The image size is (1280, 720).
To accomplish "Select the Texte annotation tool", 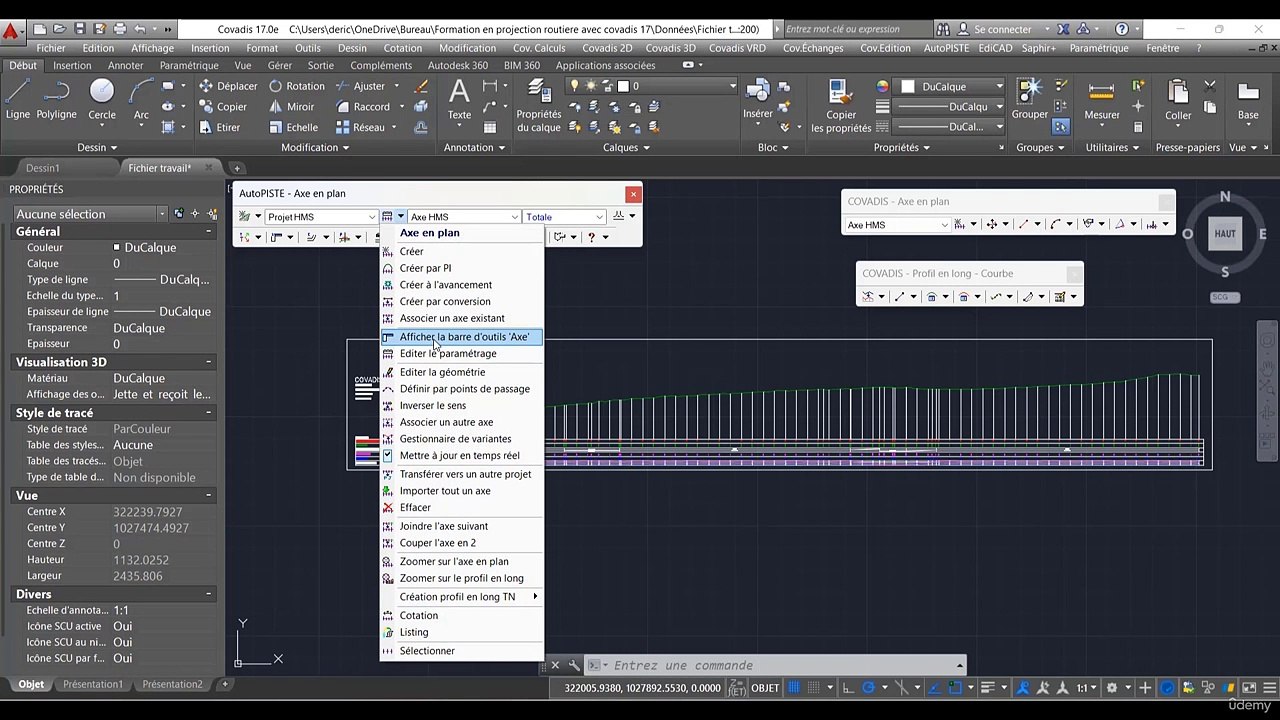I will click(x=459, y=101).
